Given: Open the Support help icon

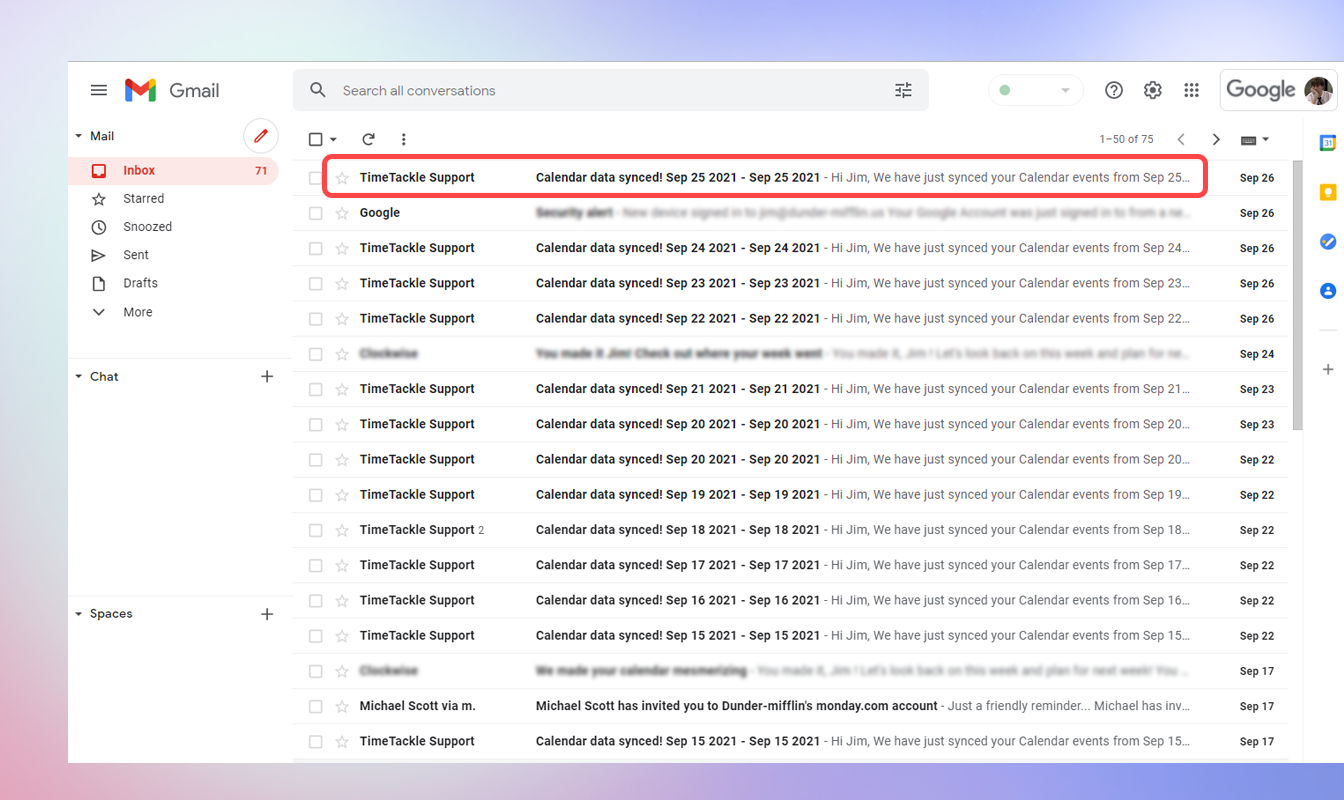Looking at the screenshot, I should pos(1114,90).
